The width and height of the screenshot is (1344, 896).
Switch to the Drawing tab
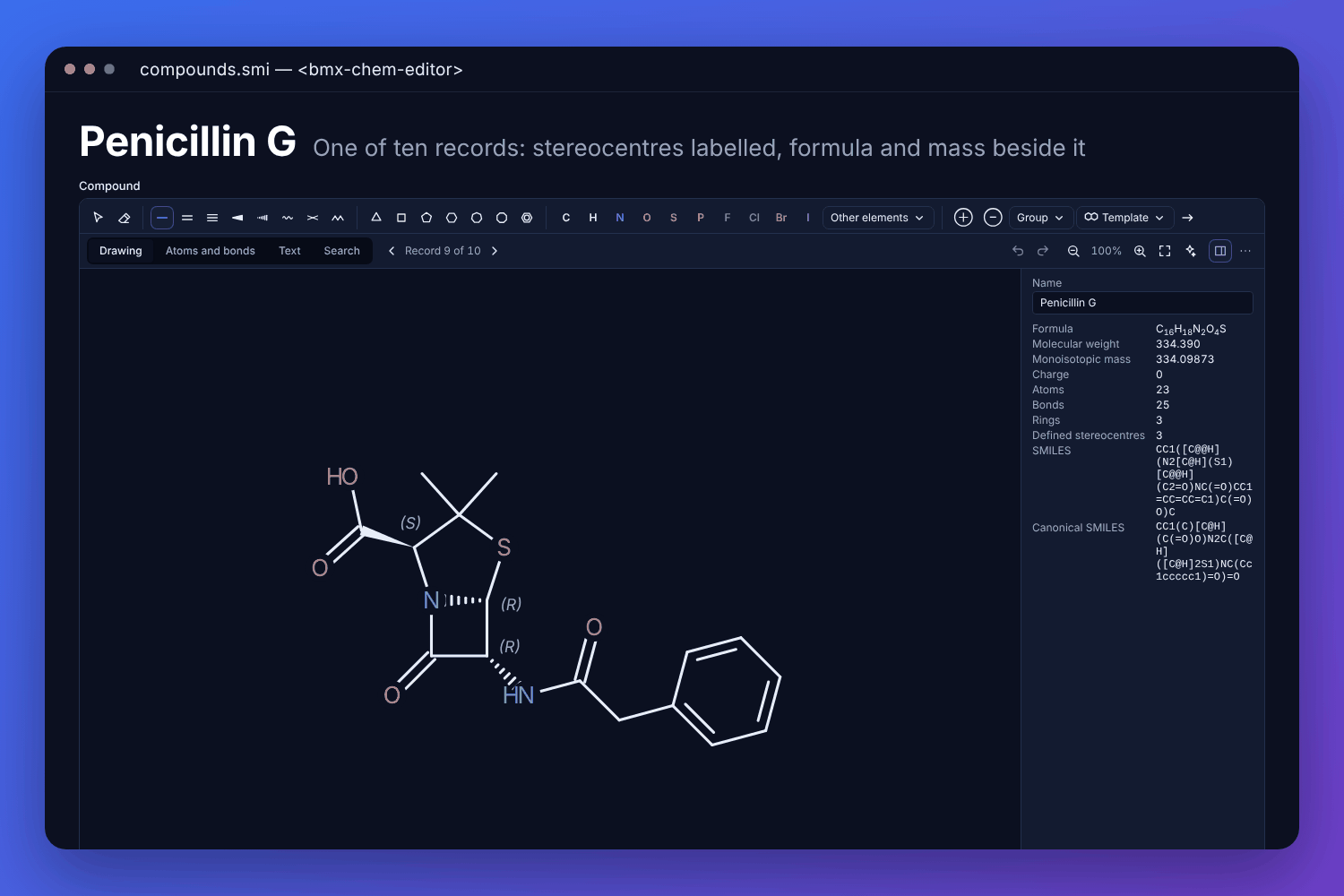point(121,251)
